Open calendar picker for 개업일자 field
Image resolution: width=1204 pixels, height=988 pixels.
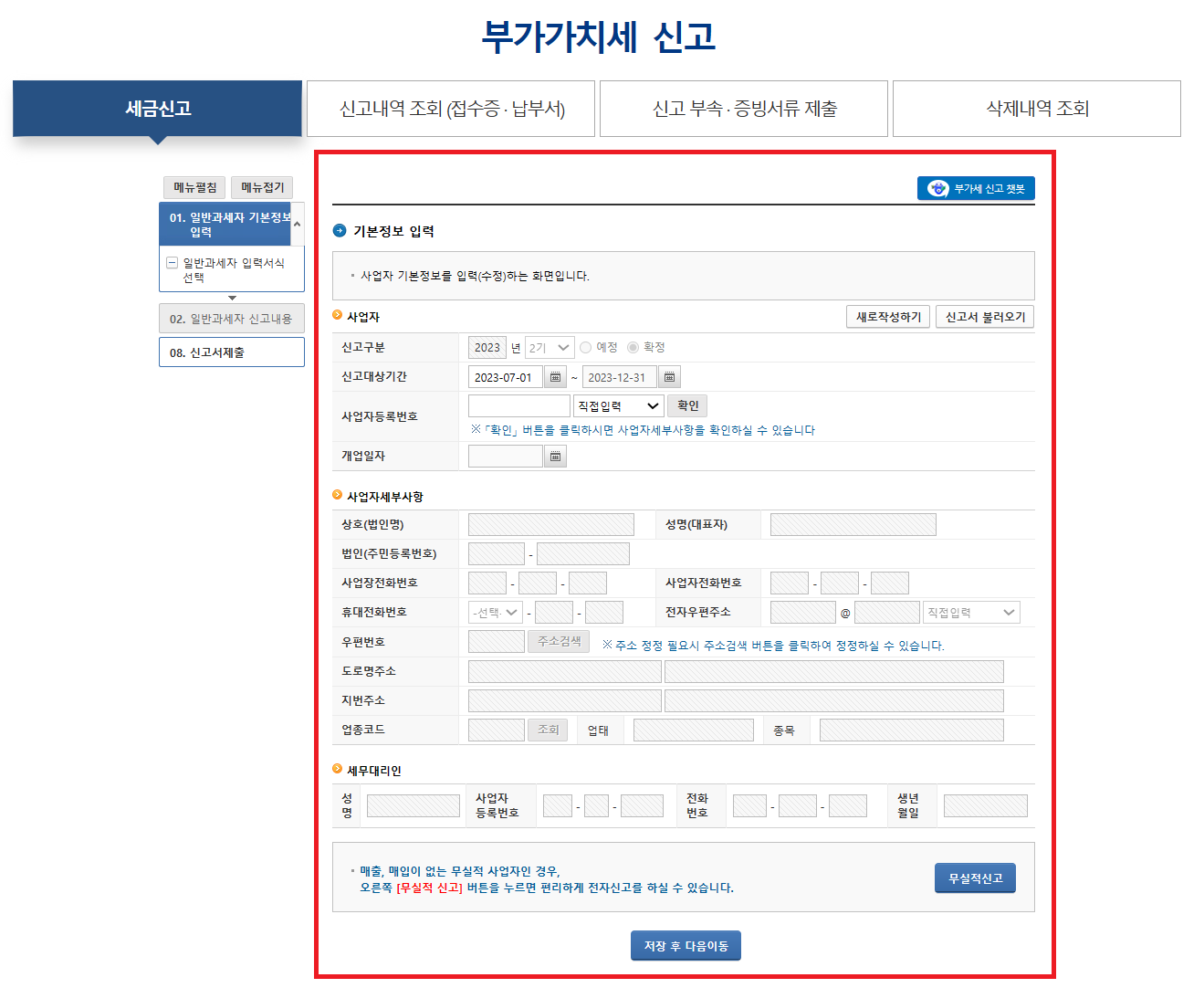coord(555,455)
